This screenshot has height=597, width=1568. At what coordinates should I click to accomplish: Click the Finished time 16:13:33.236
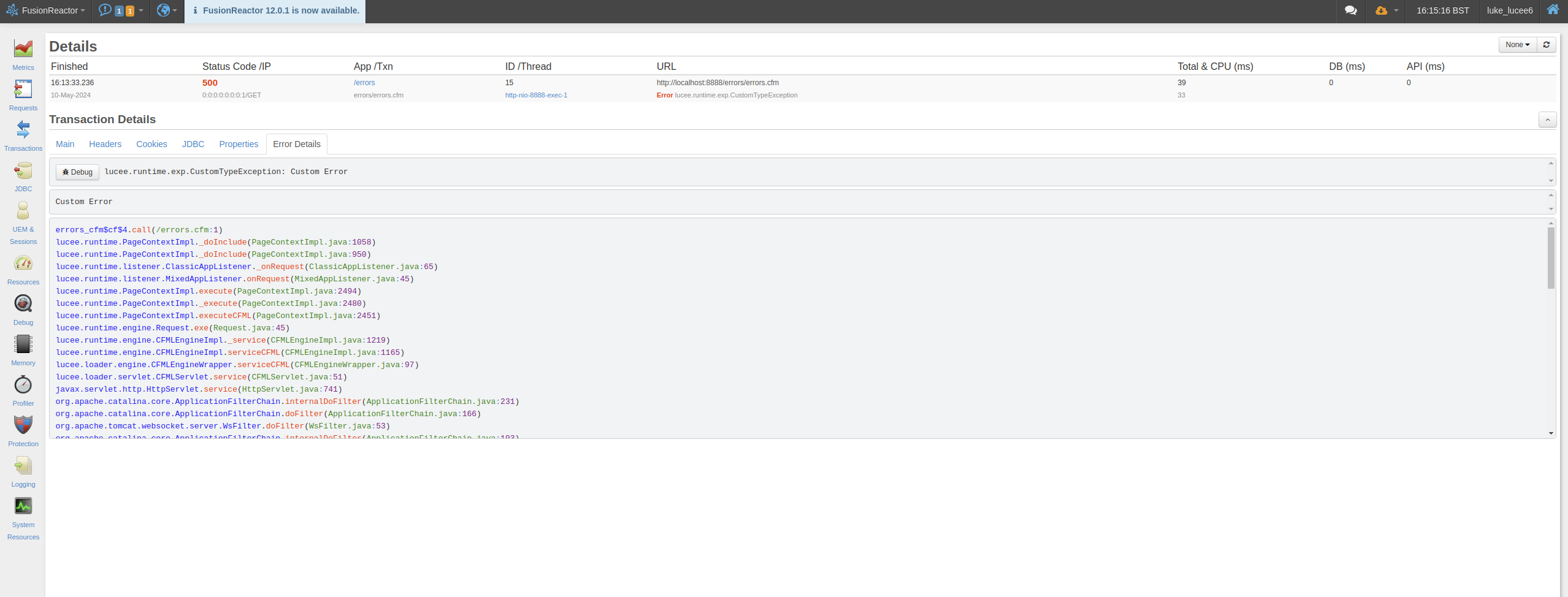72,83
